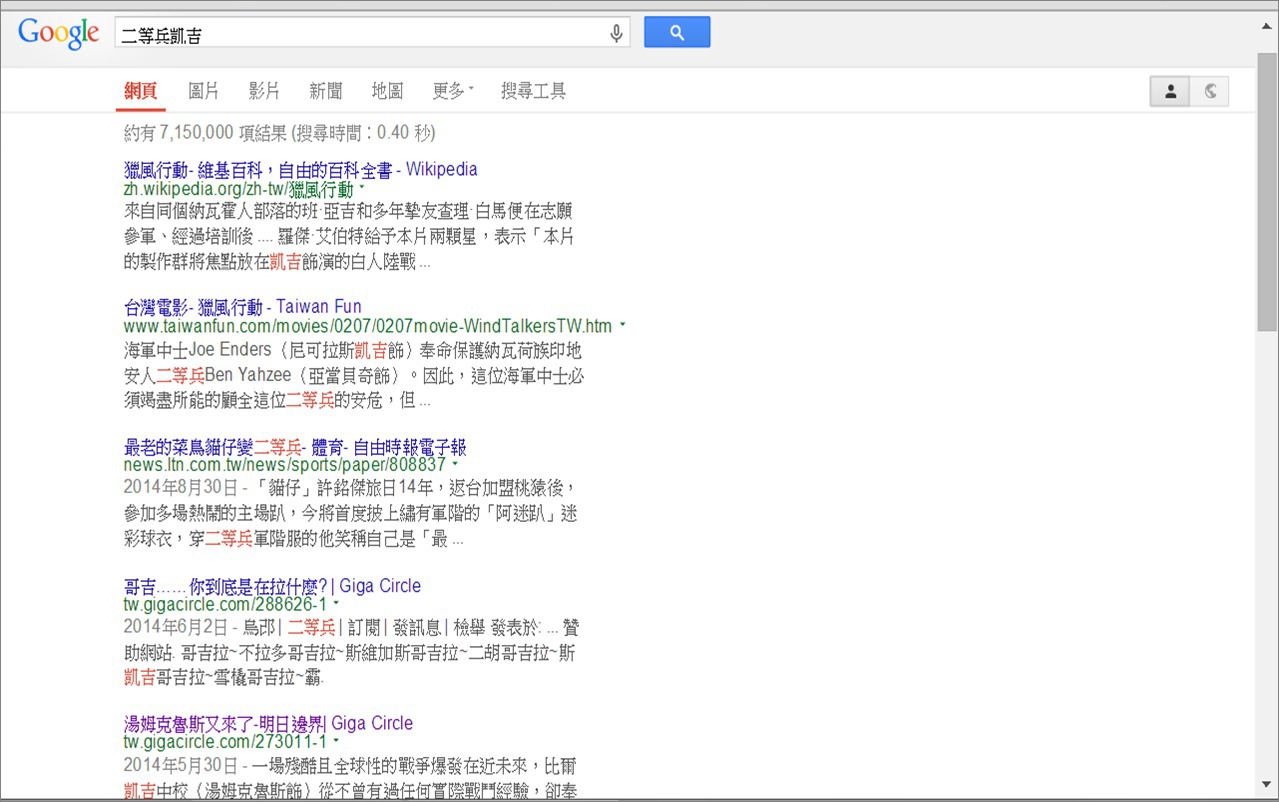Image resolution: width=1279 pixels, height=802 pixels.
Task: Click the Google logo
Action: click(58, 33)
